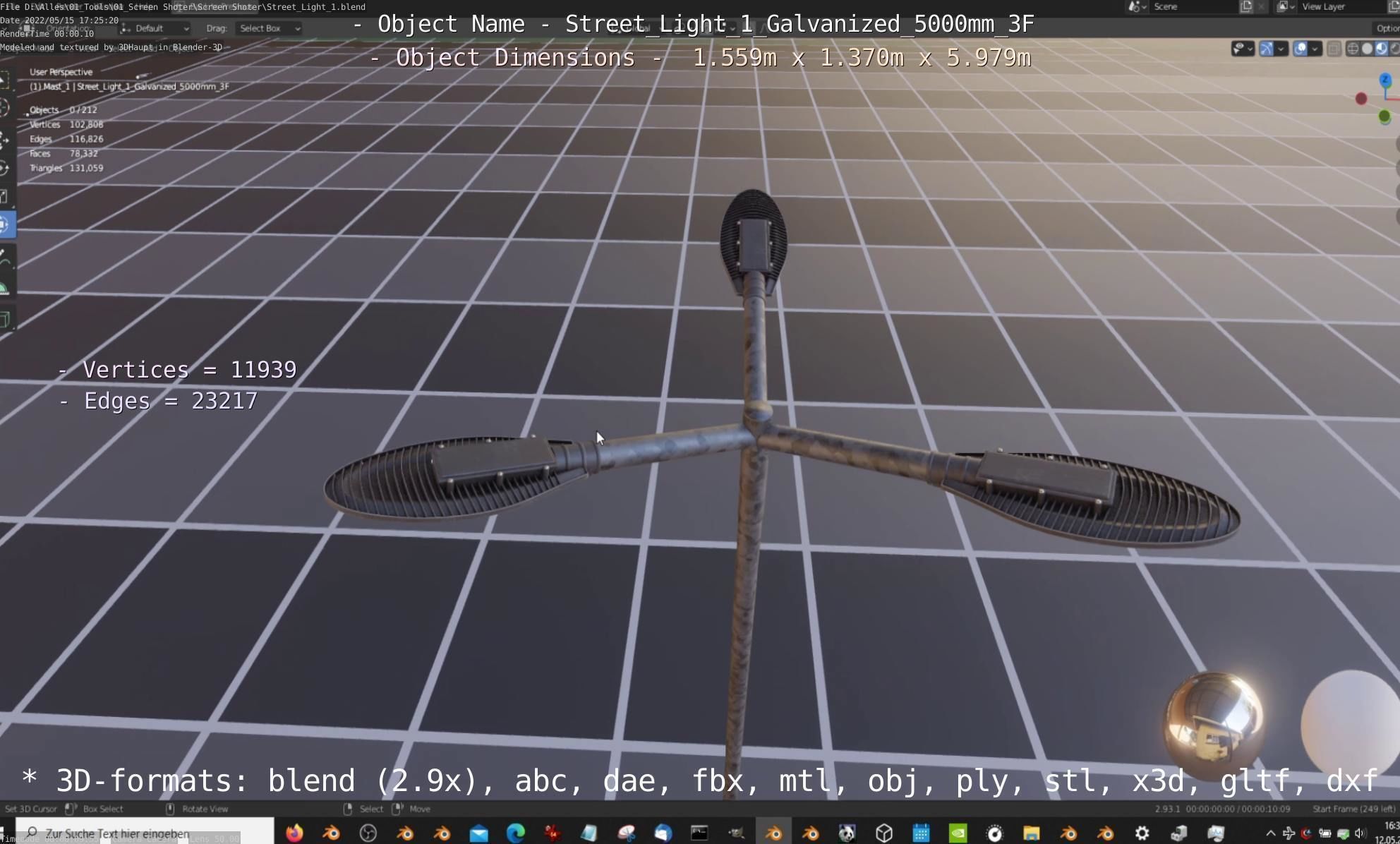
Task: Remove the scene with X icon
Action: pyautogui.click(x=1262, y=6)
